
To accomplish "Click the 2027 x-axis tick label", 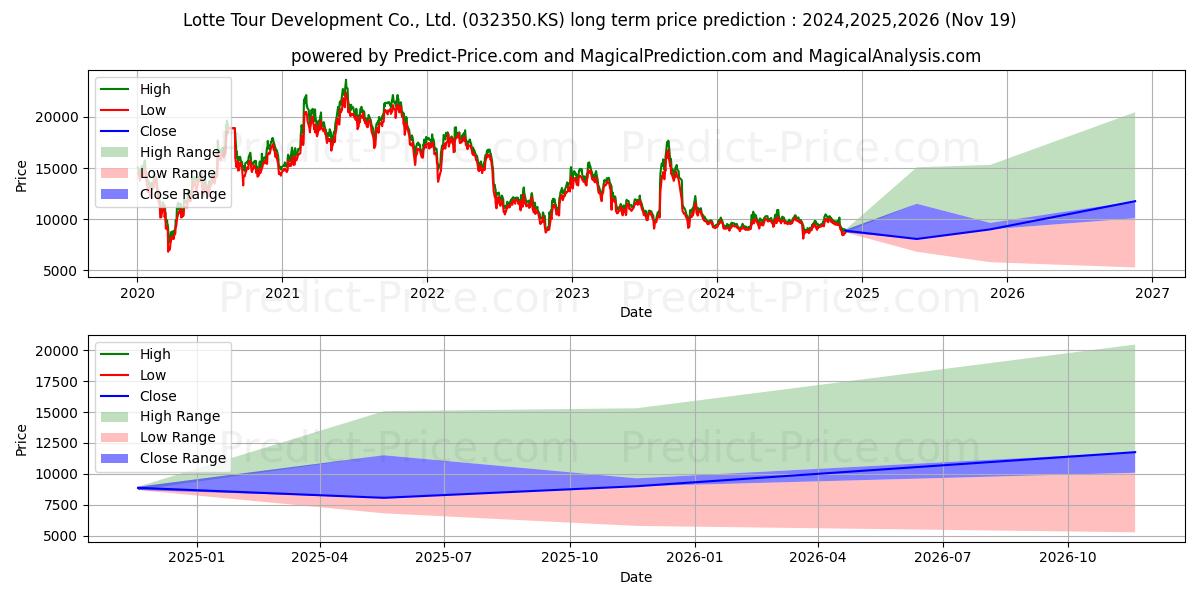I will click(x=1152, y=293).
